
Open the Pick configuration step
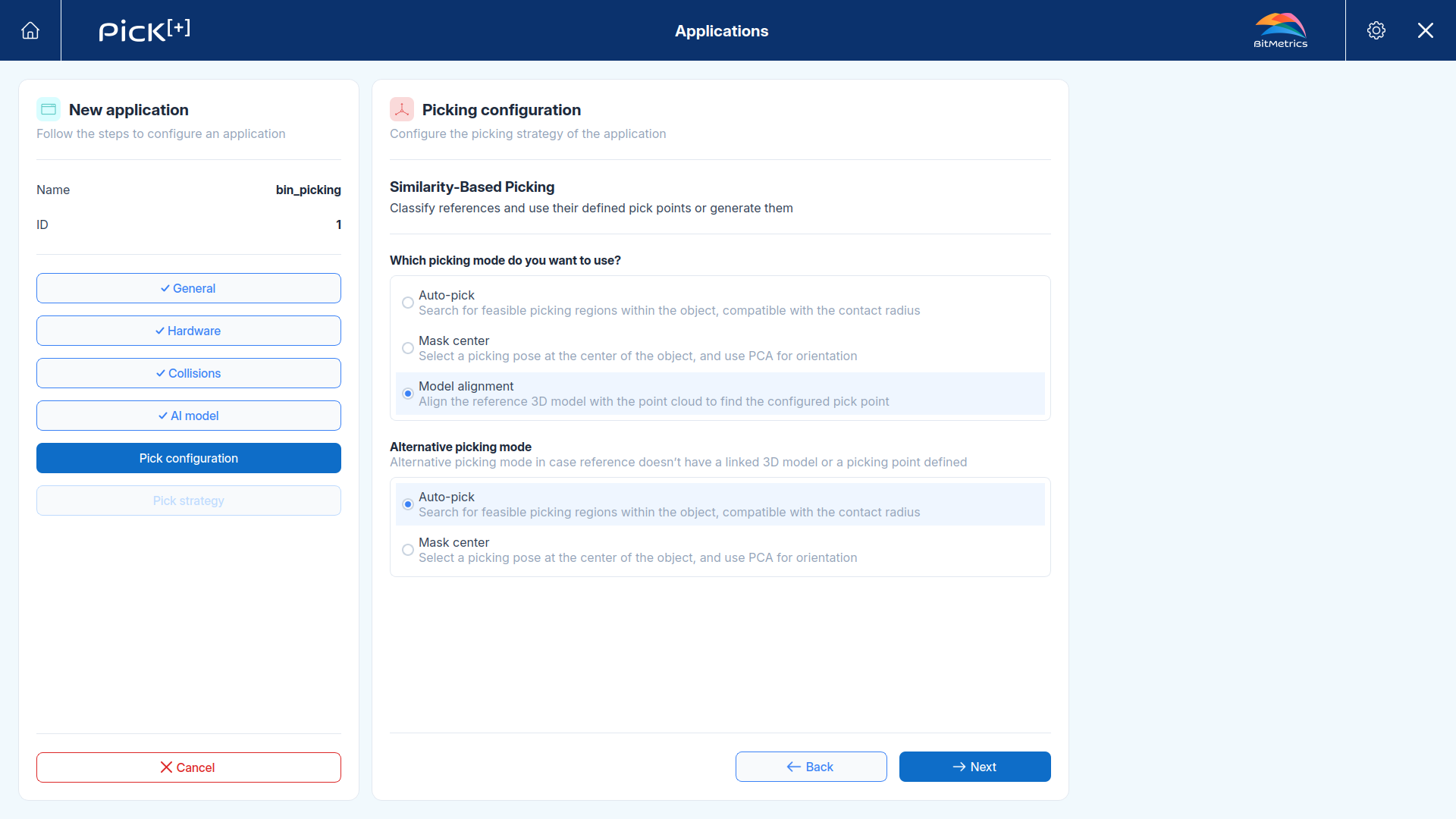pos(189,458)
